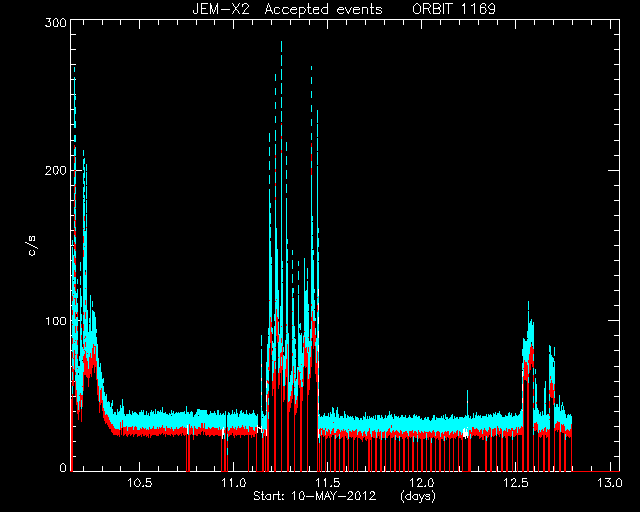
Task: Click the 'ORBIT 1169' title text
Action: (x=454, y=9)
